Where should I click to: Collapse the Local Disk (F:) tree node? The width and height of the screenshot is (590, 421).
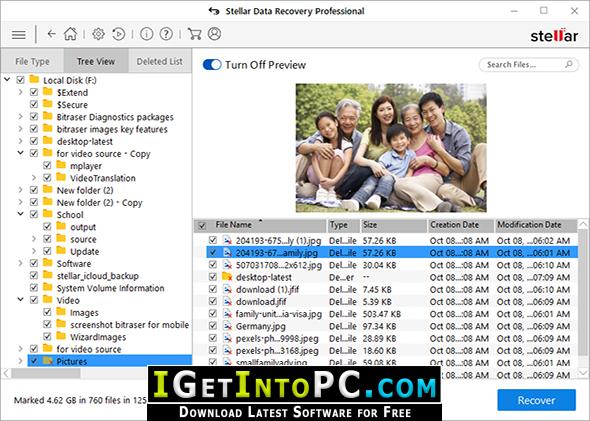[x=7, y=80]
